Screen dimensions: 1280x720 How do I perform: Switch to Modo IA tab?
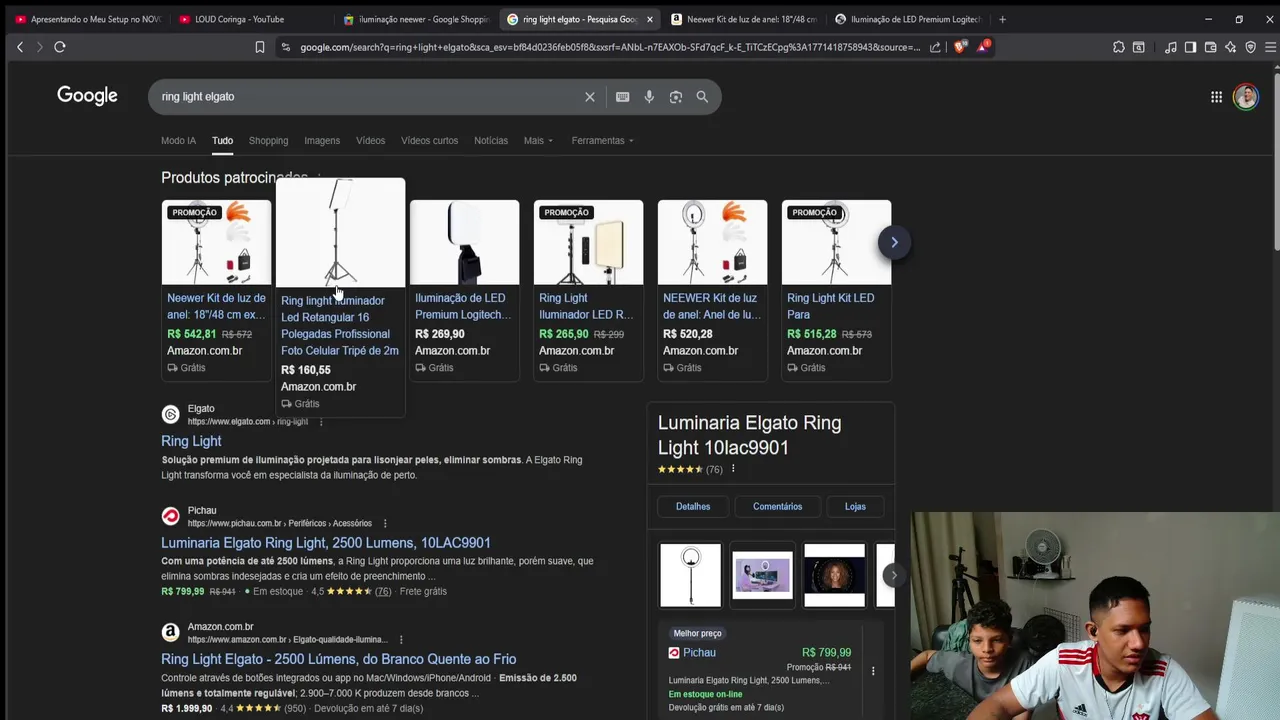coord(178,141)
